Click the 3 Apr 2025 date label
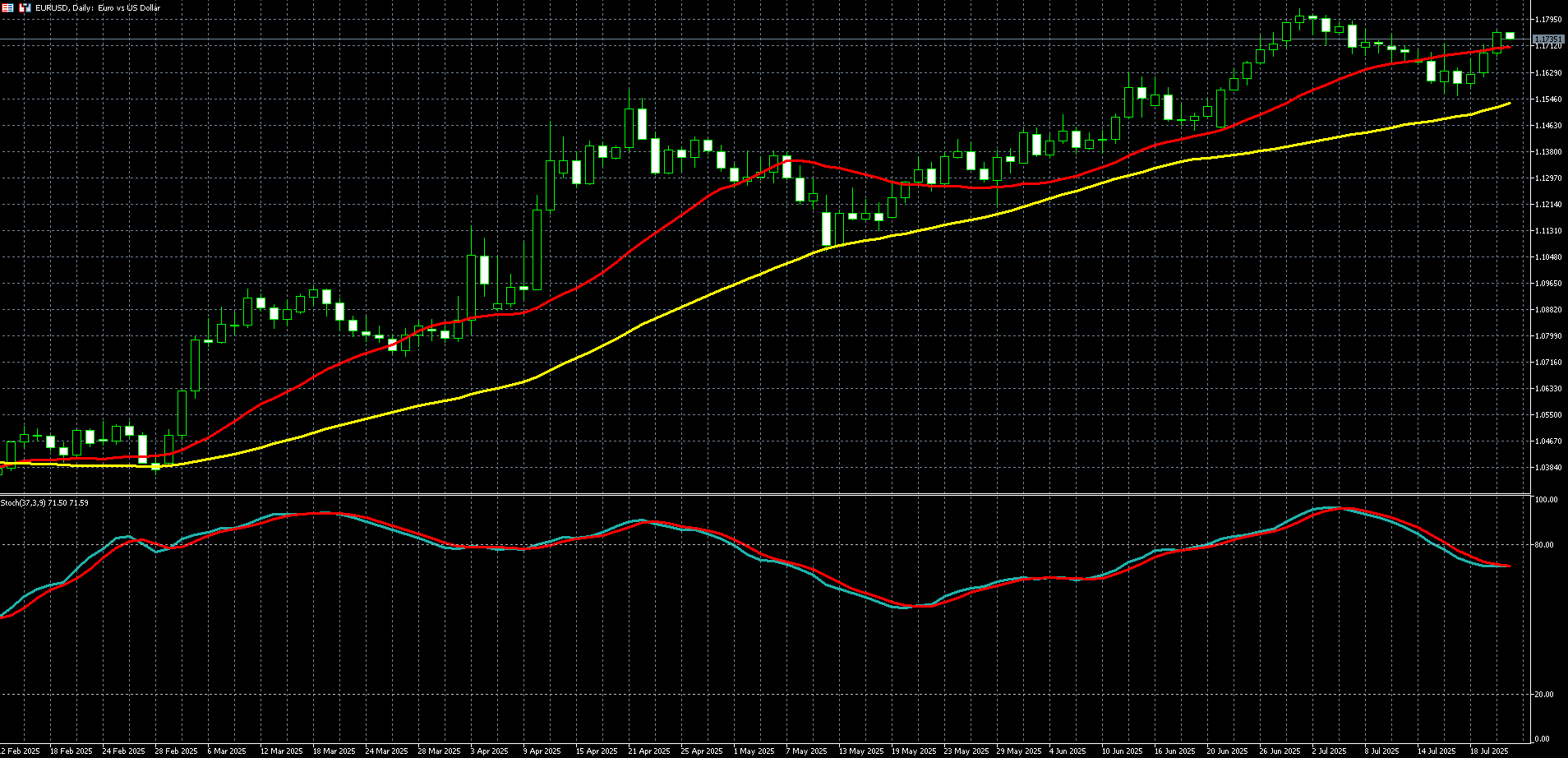Screen dimensions: 1568x758 point(489,751)
